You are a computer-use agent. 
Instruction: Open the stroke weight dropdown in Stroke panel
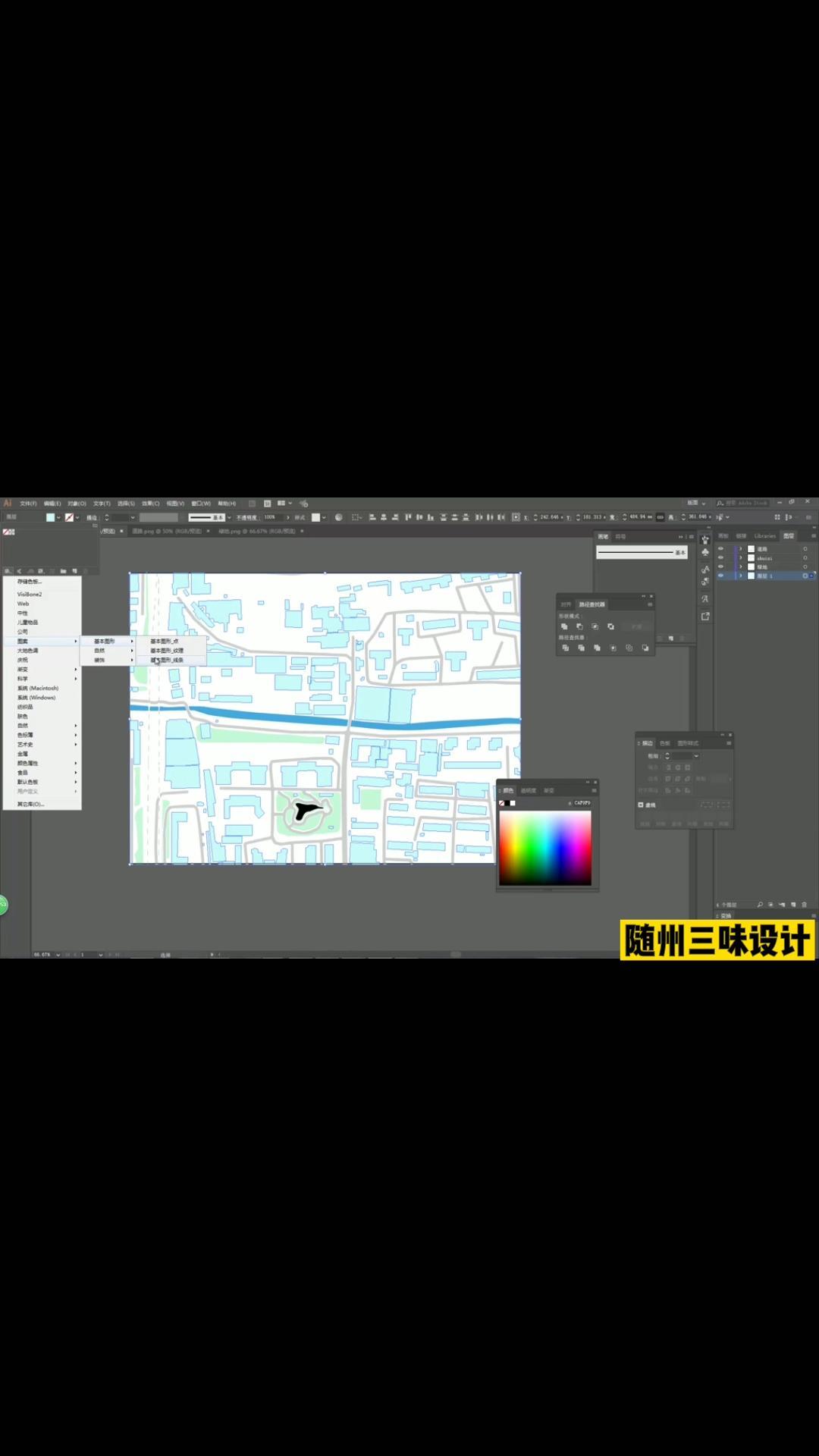[696, 756]
